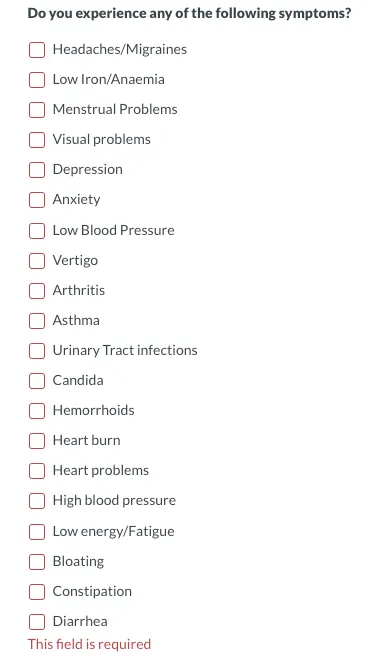Tick the Low energy/Fatigue box
Screen dimensions: 374x663
tap(37, 531)
